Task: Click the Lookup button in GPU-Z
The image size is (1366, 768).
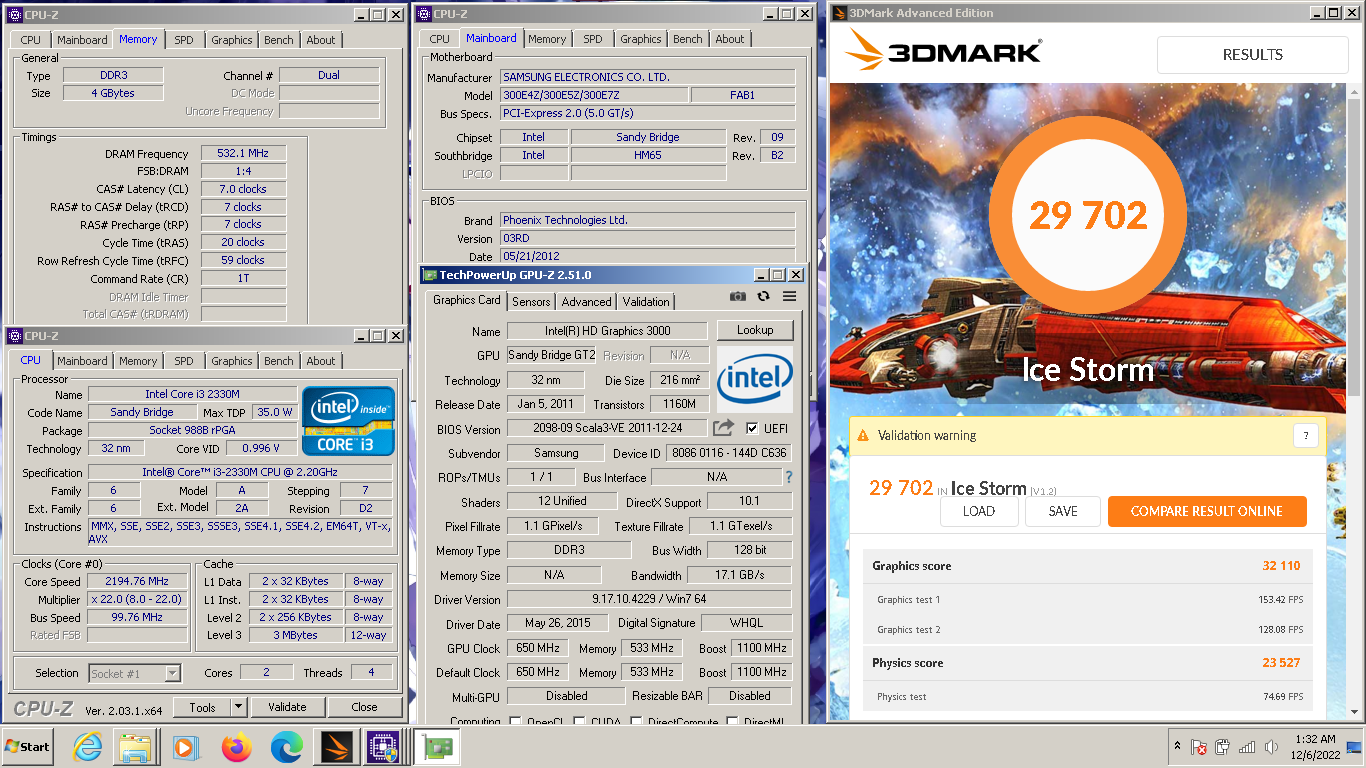Action: [x=755, y=330]
